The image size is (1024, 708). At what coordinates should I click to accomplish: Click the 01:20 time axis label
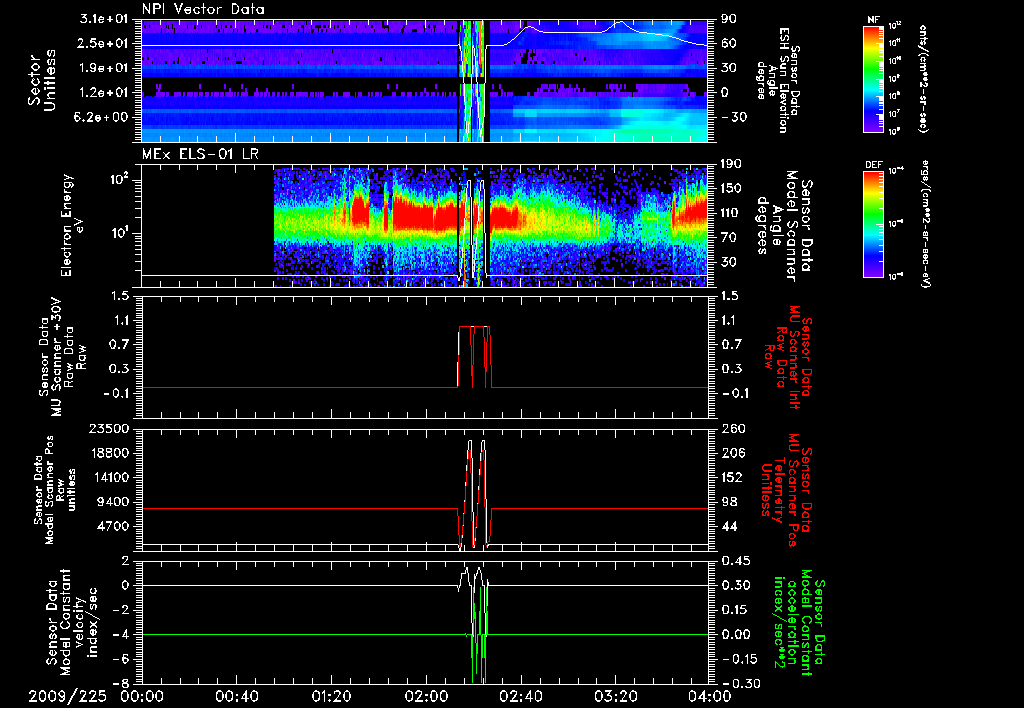331,696
